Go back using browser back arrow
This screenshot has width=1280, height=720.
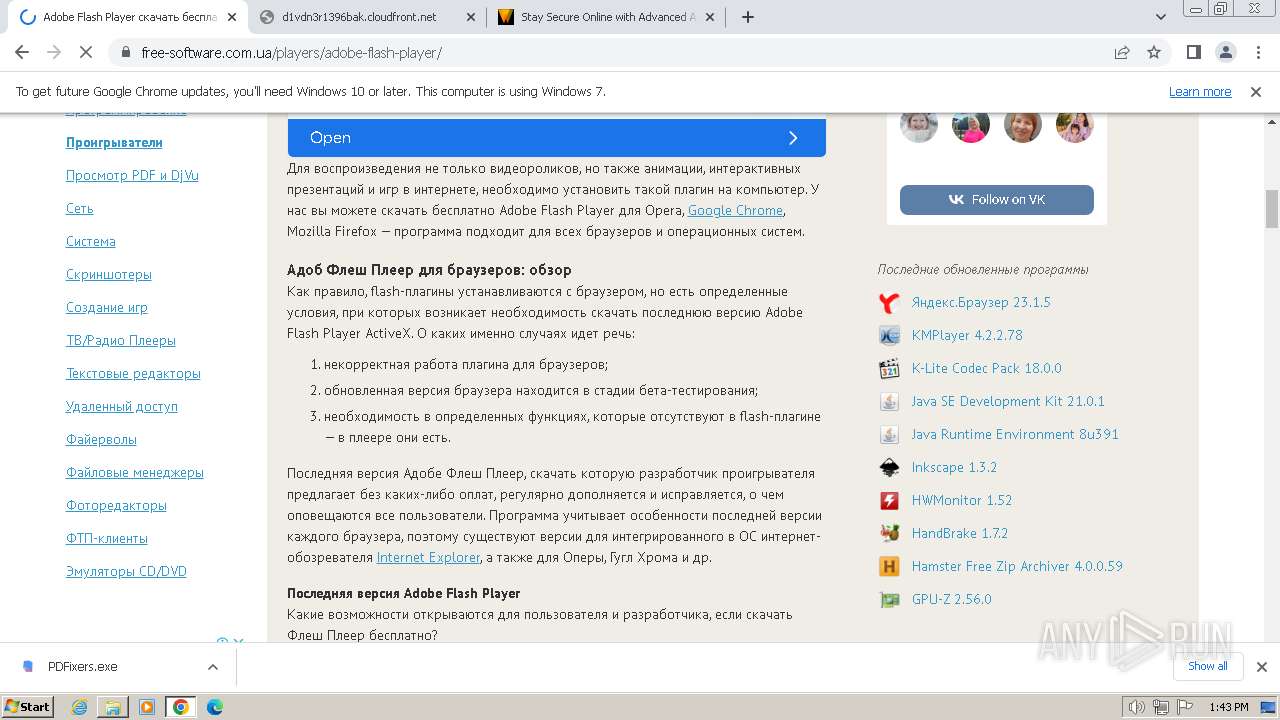(22, 52)
